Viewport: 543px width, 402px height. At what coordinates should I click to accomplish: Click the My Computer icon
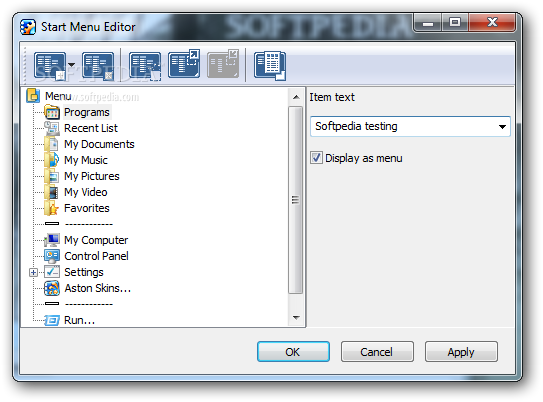52,240
